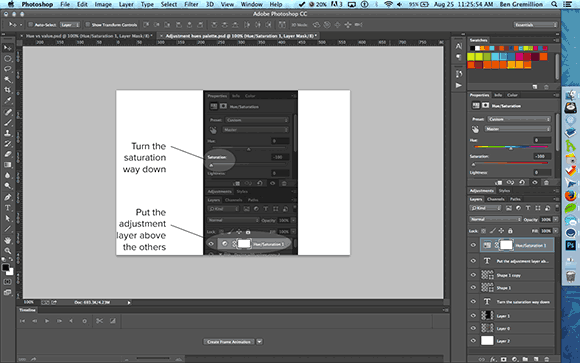Screen dimensions: 580x363
Task: Hide the Layer 0 layer
Action: 473,328
